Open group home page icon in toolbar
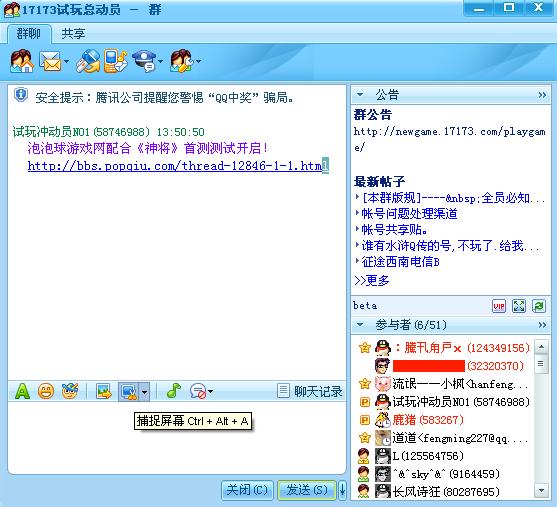Image resolution: width=557 pixels, height=507 pixels. [x=22, y=61]
